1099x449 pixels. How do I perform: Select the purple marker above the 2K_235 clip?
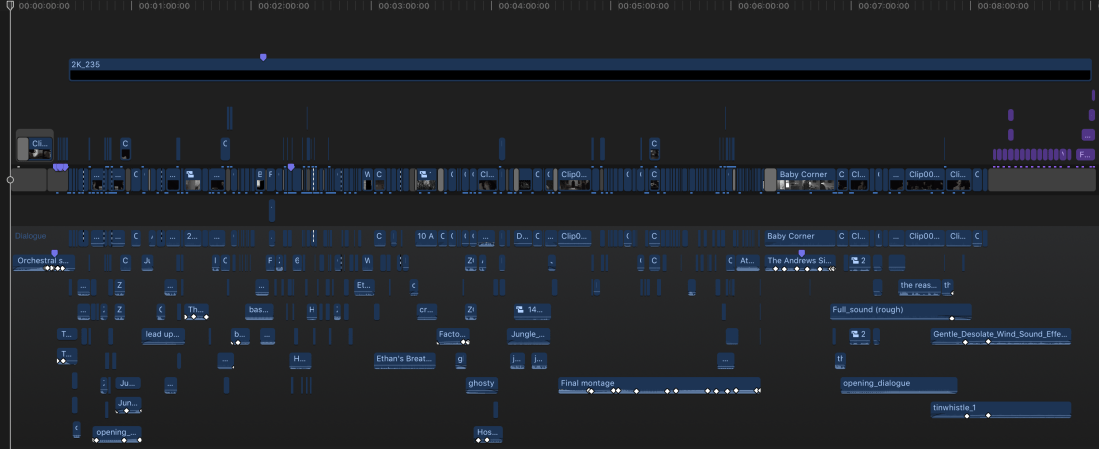click(x=263, y=57)
